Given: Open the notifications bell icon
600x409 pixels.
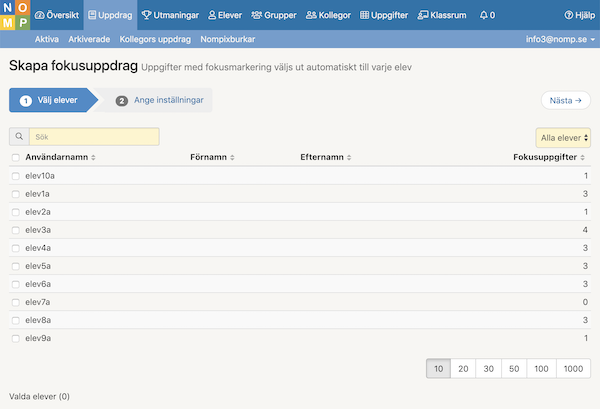Looking at the screenshot, I should click(x=484, y=15).
